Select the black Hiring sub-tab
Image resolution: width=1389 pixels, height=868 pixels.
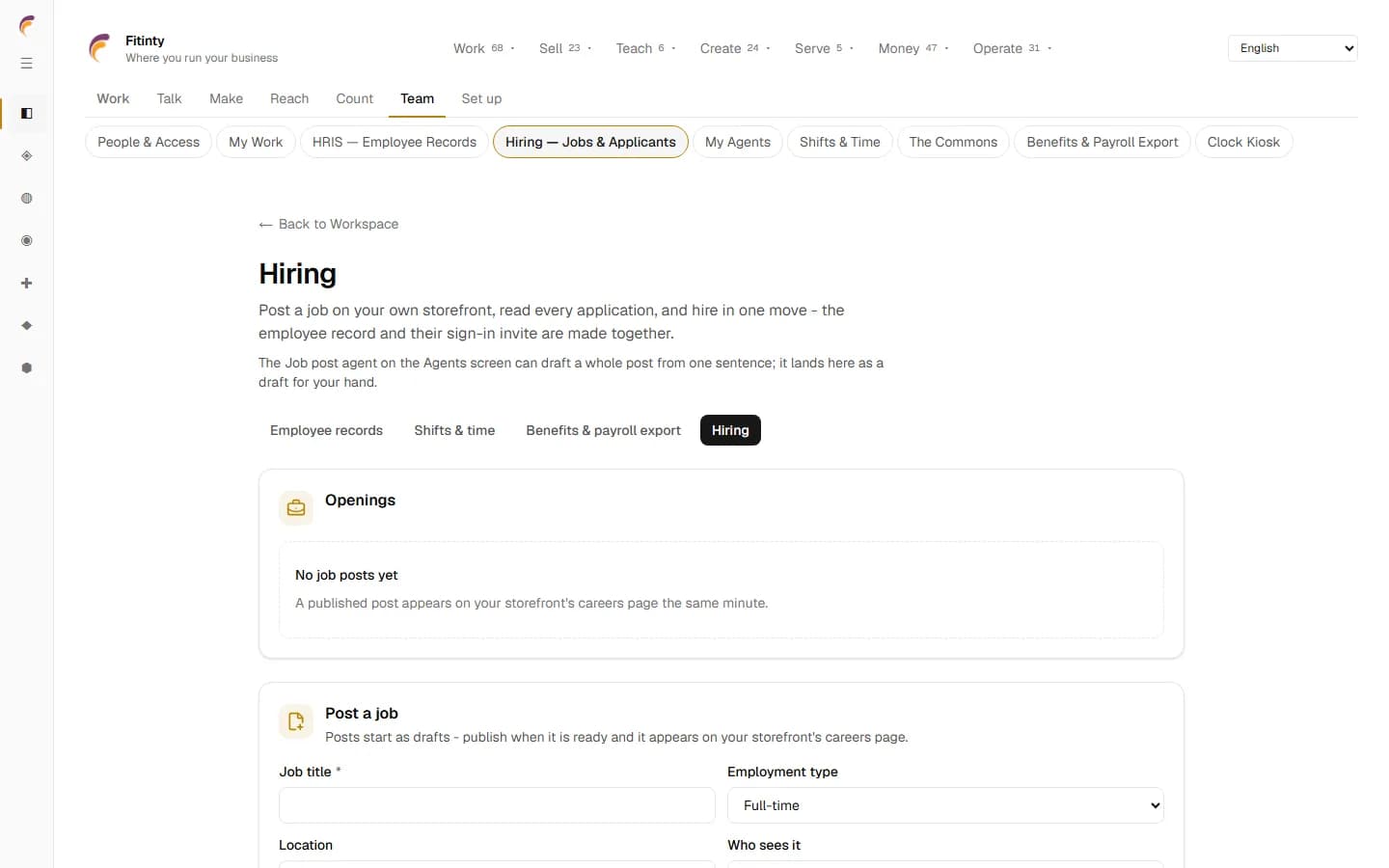click(730, 430)
